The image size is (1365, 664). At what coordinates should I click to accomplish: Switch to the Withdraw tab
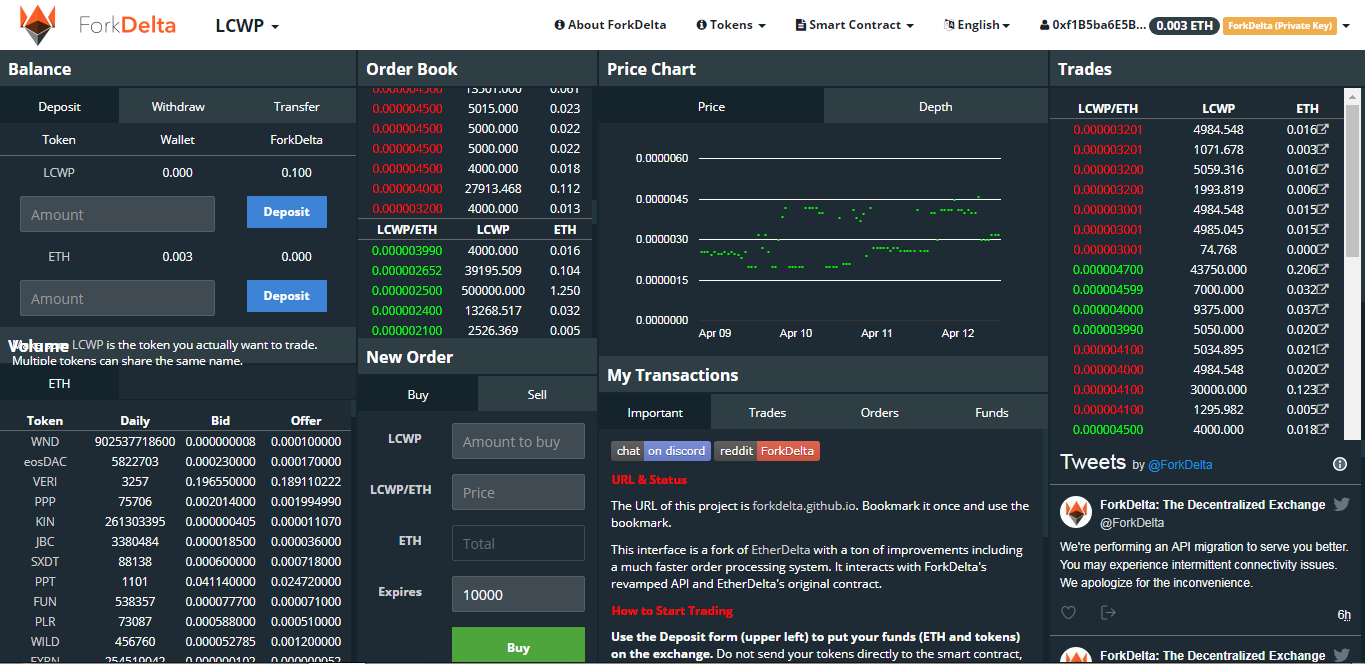pos(178,106)
